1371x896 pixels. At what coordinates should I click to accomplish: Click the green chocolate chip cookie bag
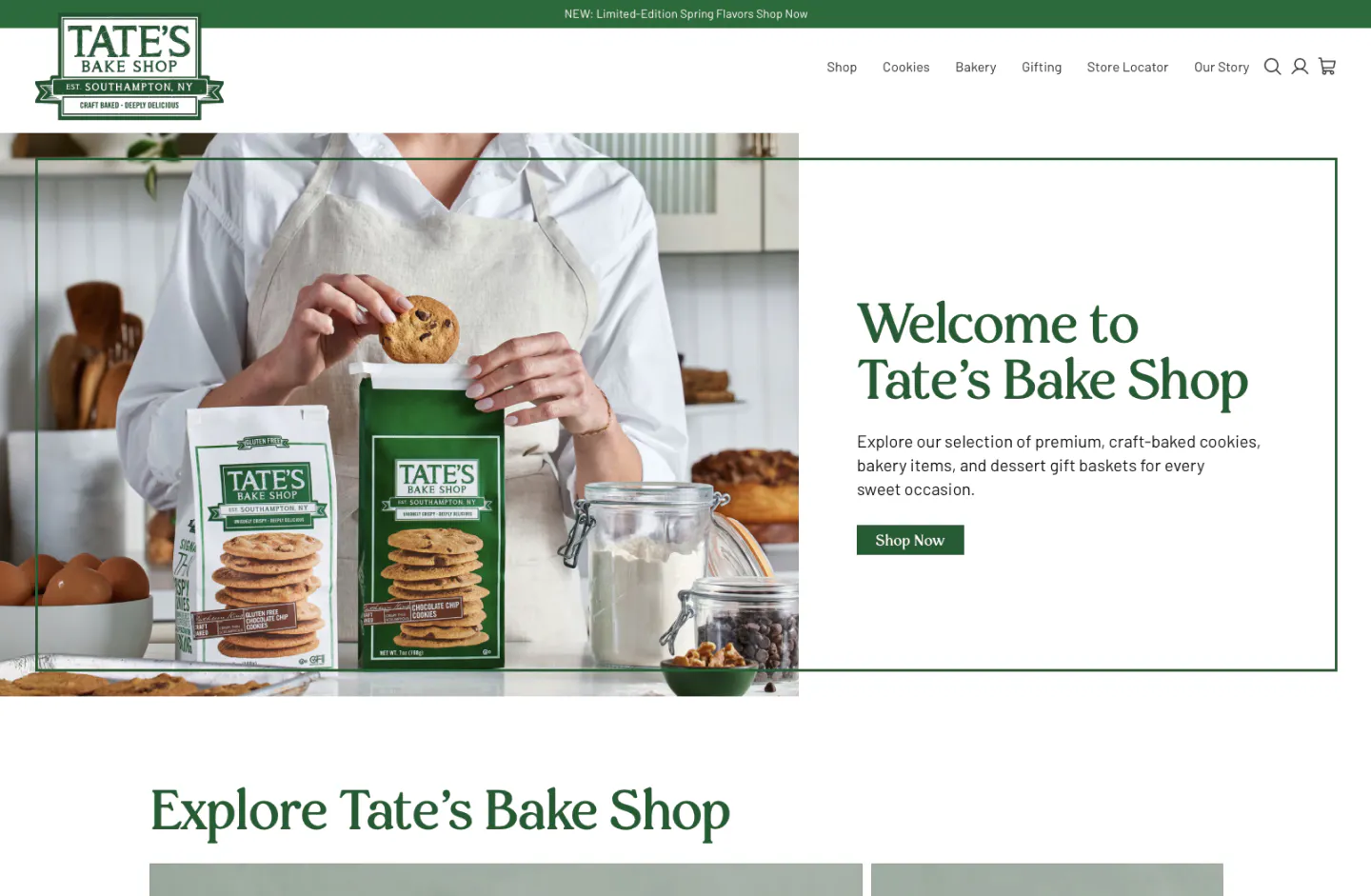(434, 519)
